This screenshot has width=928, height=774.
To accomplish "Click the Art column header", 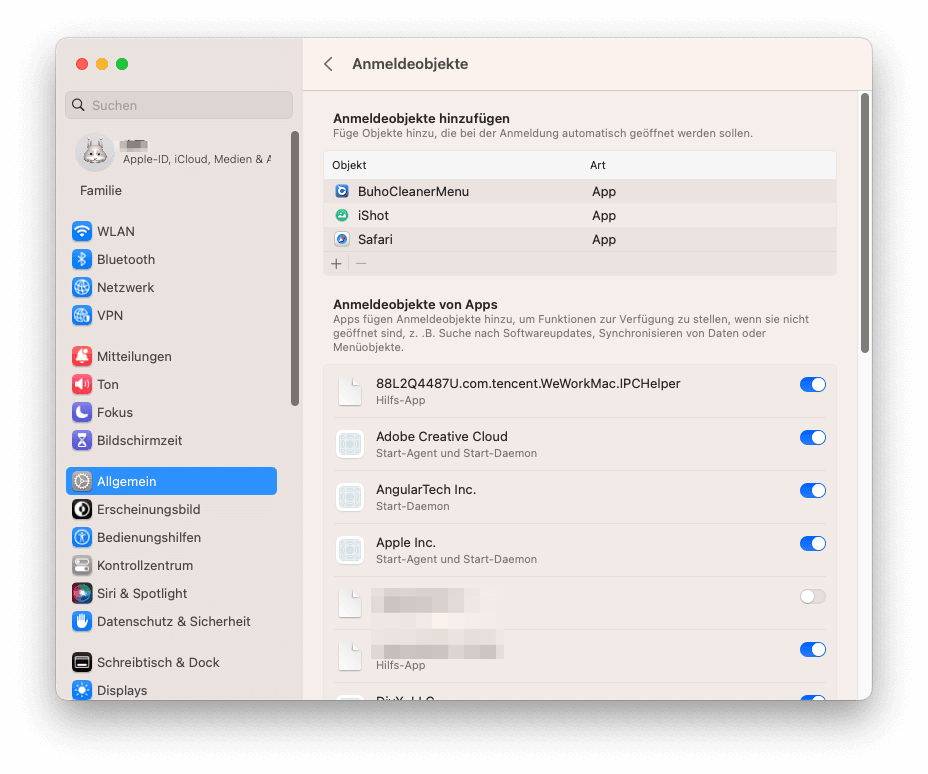I will (x=598, y=165).
